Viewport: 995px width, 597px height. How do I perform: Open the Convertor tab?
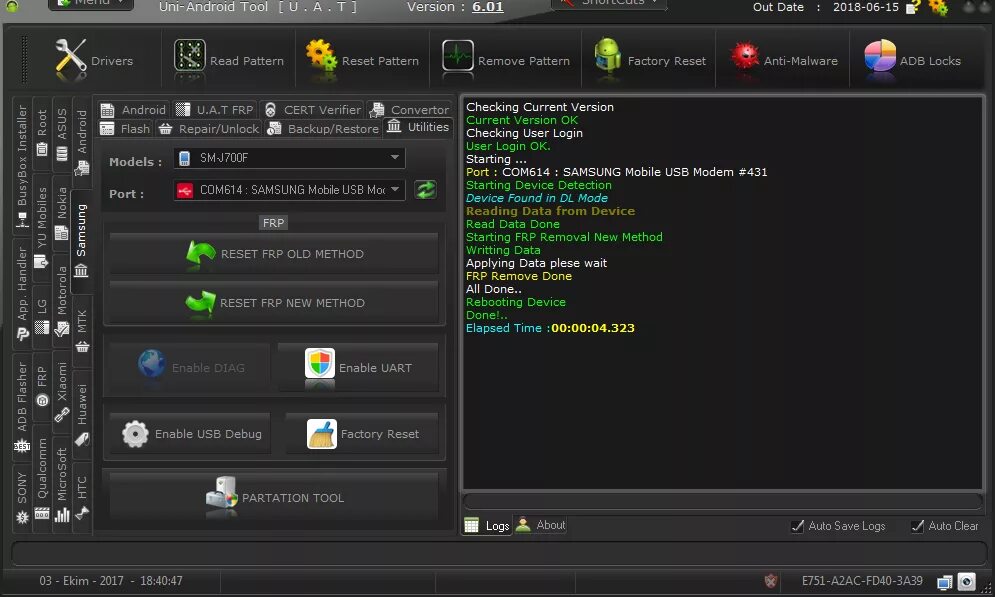409,110
